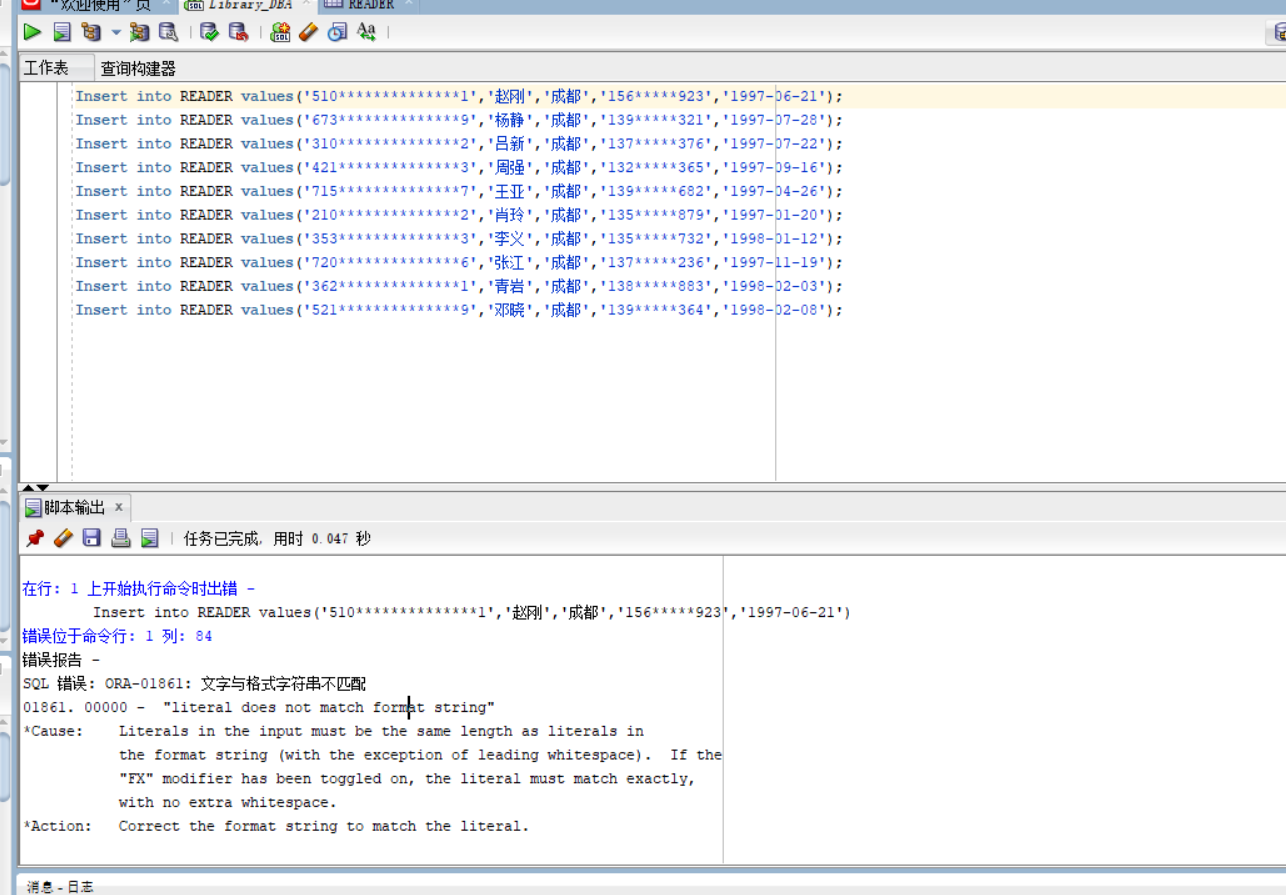Click the run script icon in output toolbar
This screenshot has width=1286, height=895.
point(150,538)
